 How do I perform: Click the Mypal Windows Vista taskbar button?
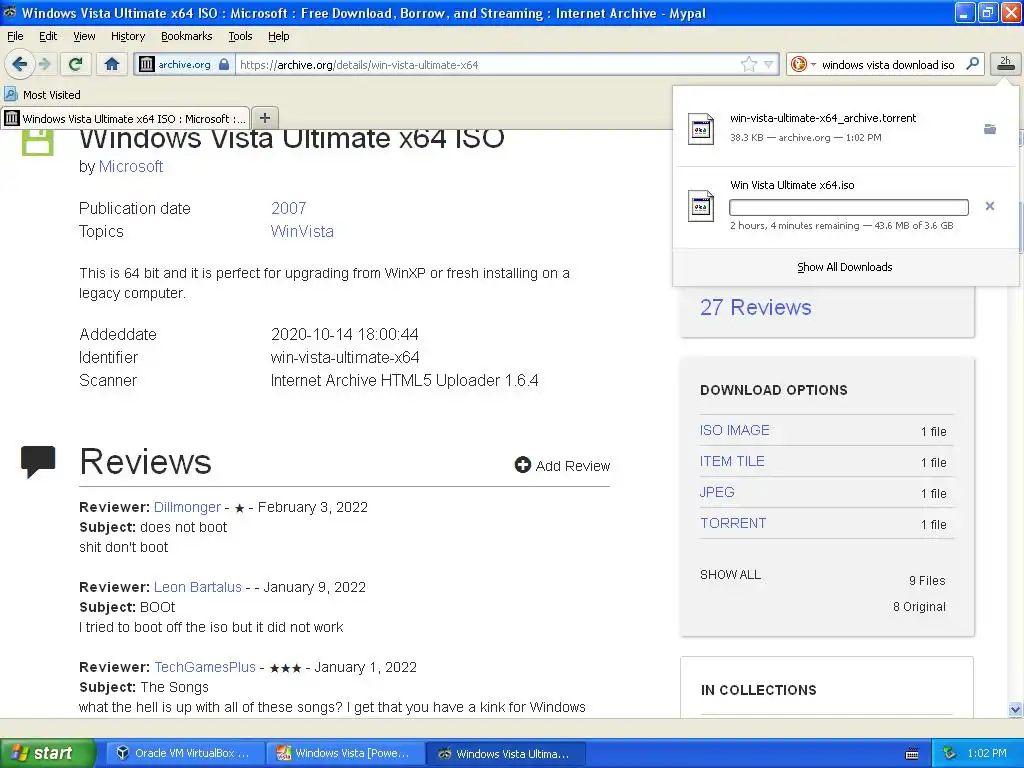click(x=505, y=753)
